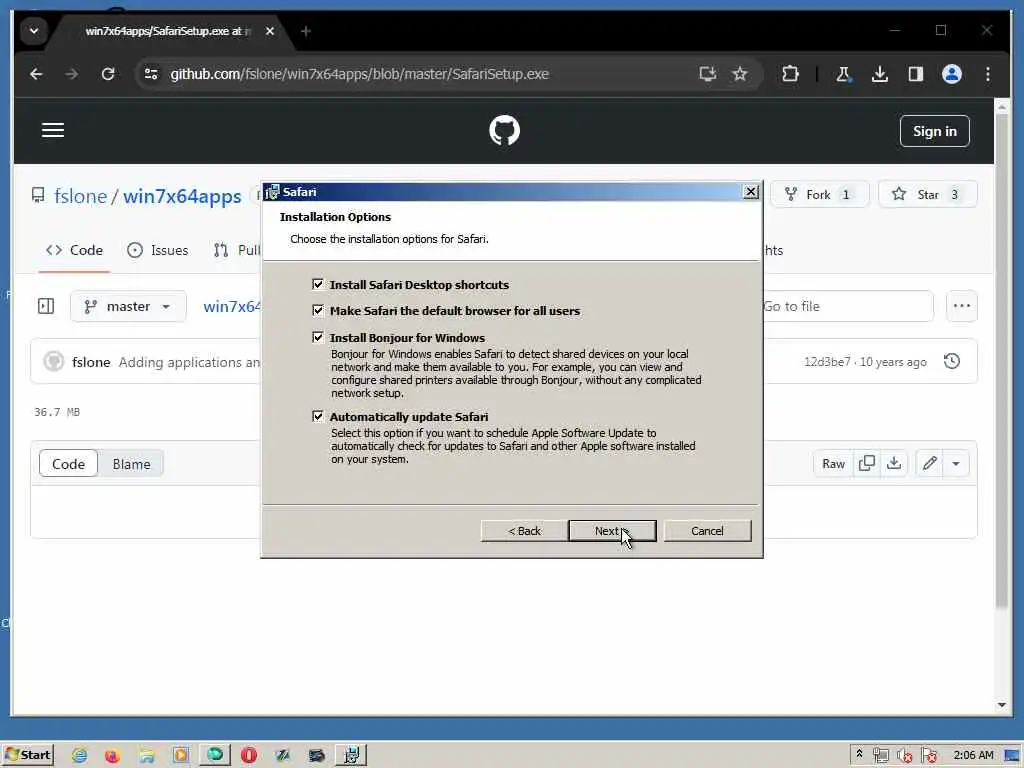
Task: Copy raw file contents icon
Action: 867,464
